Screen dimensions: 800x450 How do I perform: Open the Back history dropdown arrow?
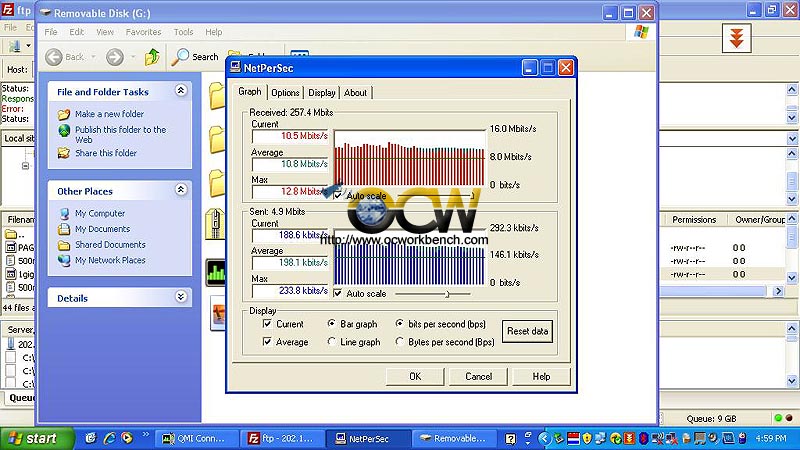(x=94, y=57)
